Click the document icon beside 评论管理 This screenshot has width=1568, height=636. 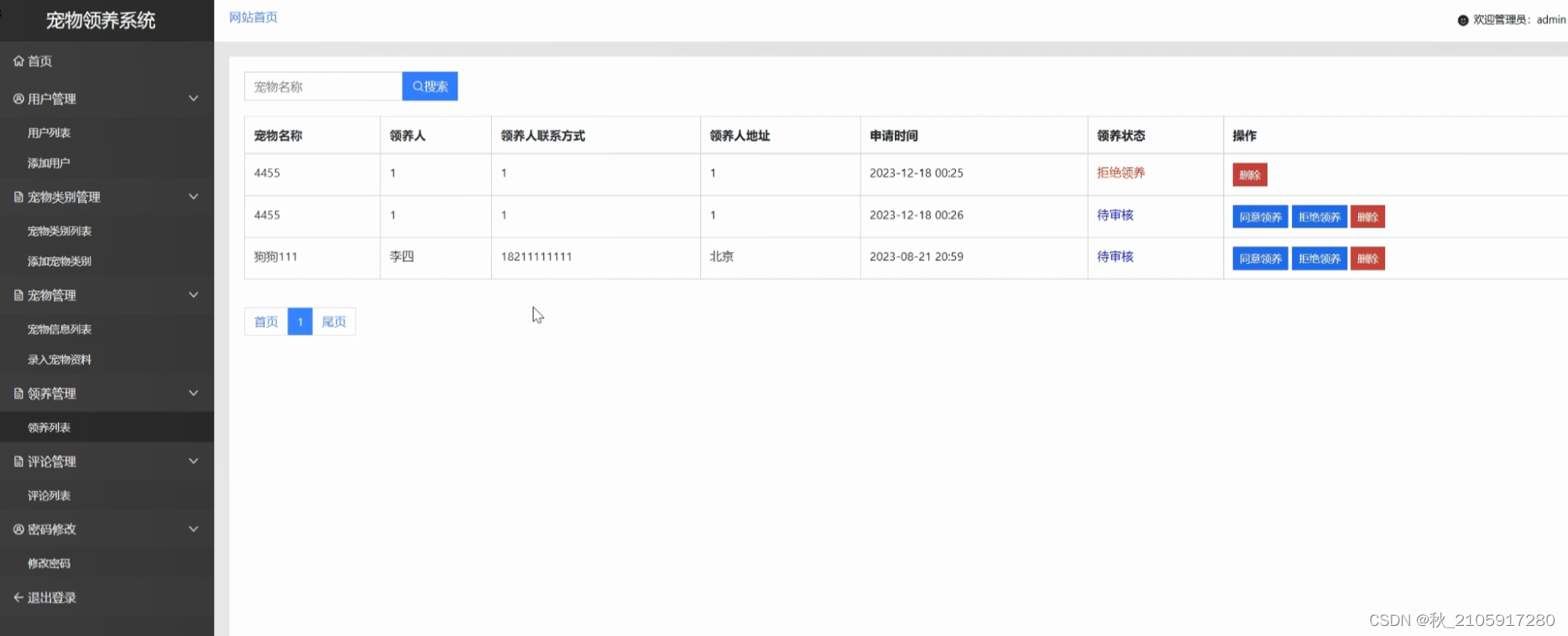[18, 461]
